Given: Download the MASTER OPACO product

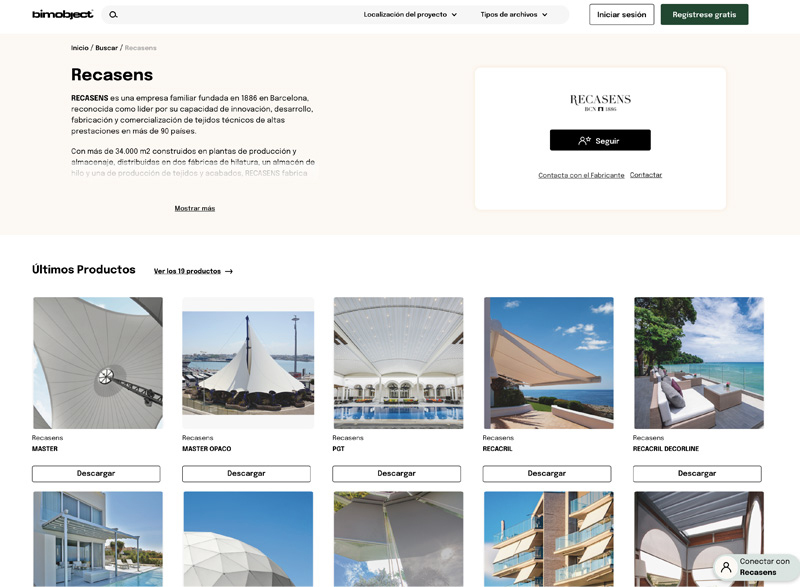Looking at the screenshot, I should pos(246,474).
